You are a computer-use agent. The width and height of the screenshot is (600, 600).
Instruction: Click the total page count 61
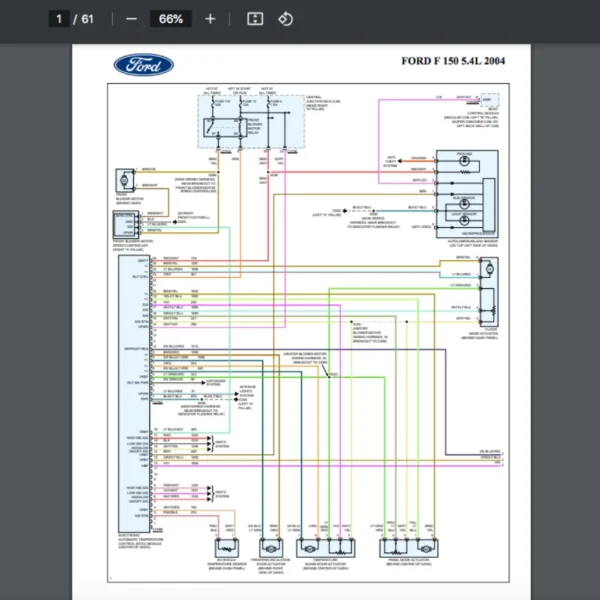89,19
